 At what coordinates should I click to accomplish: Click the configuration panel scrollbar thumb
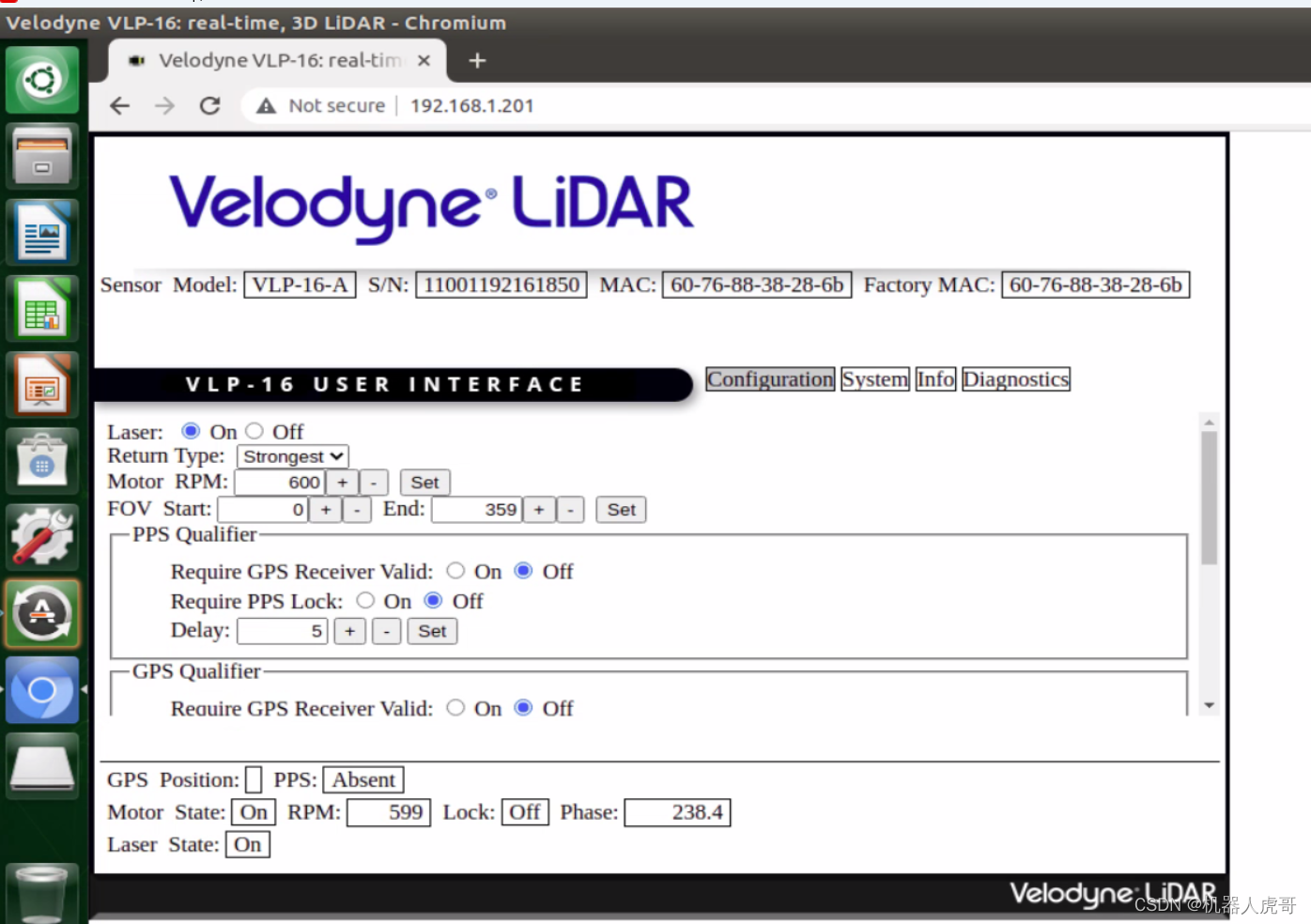tap(1209, 498)
